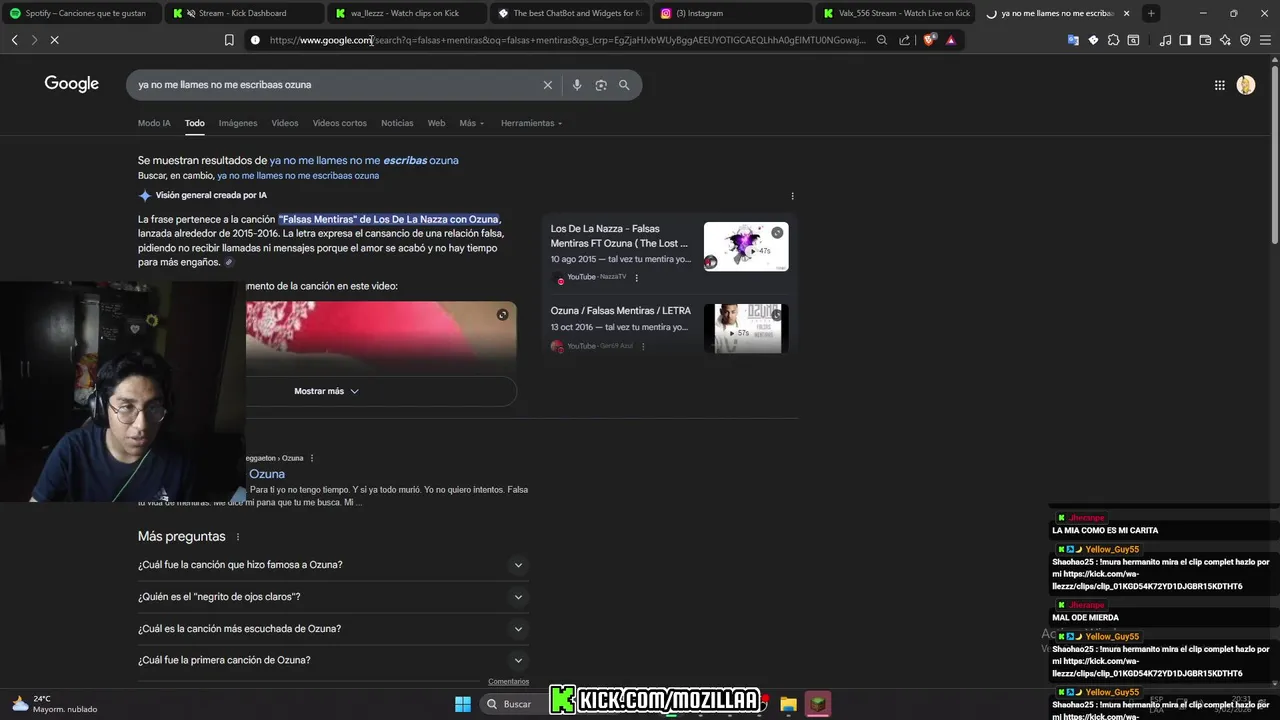Open new browser tab
Screen dimensions: 1280x720
tap(1151, 13)
